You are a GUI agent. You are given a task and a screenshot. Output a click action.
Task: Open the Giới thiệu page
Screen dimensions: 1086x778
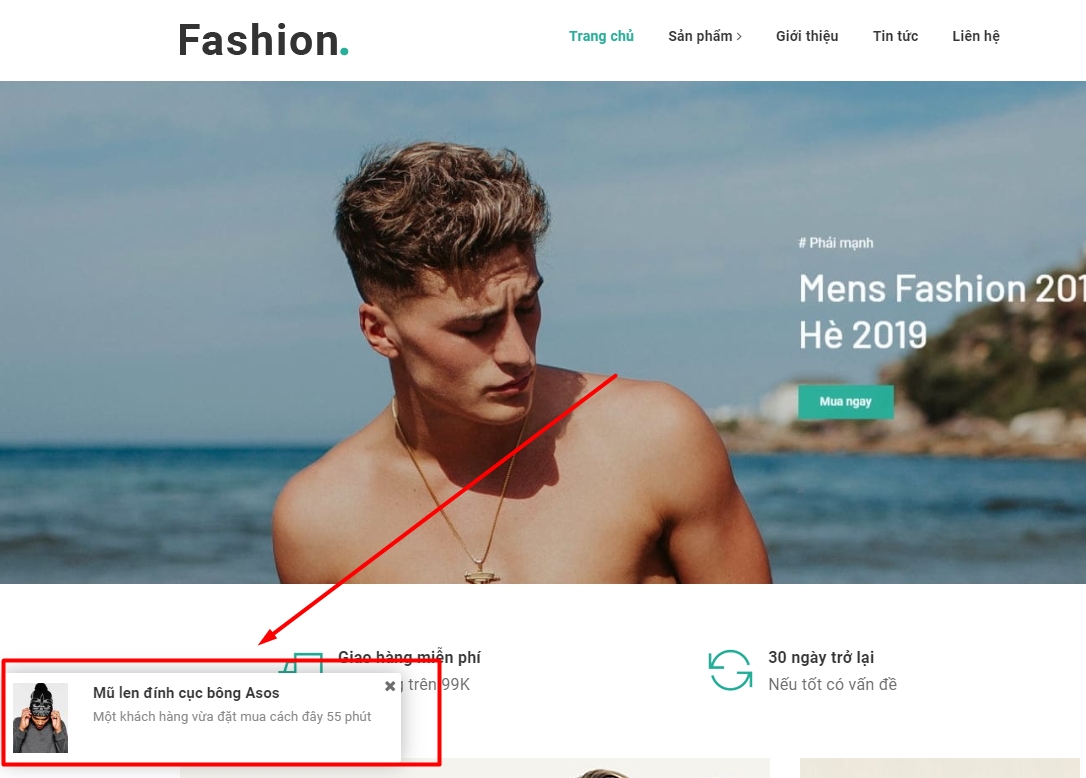[807, 36]
